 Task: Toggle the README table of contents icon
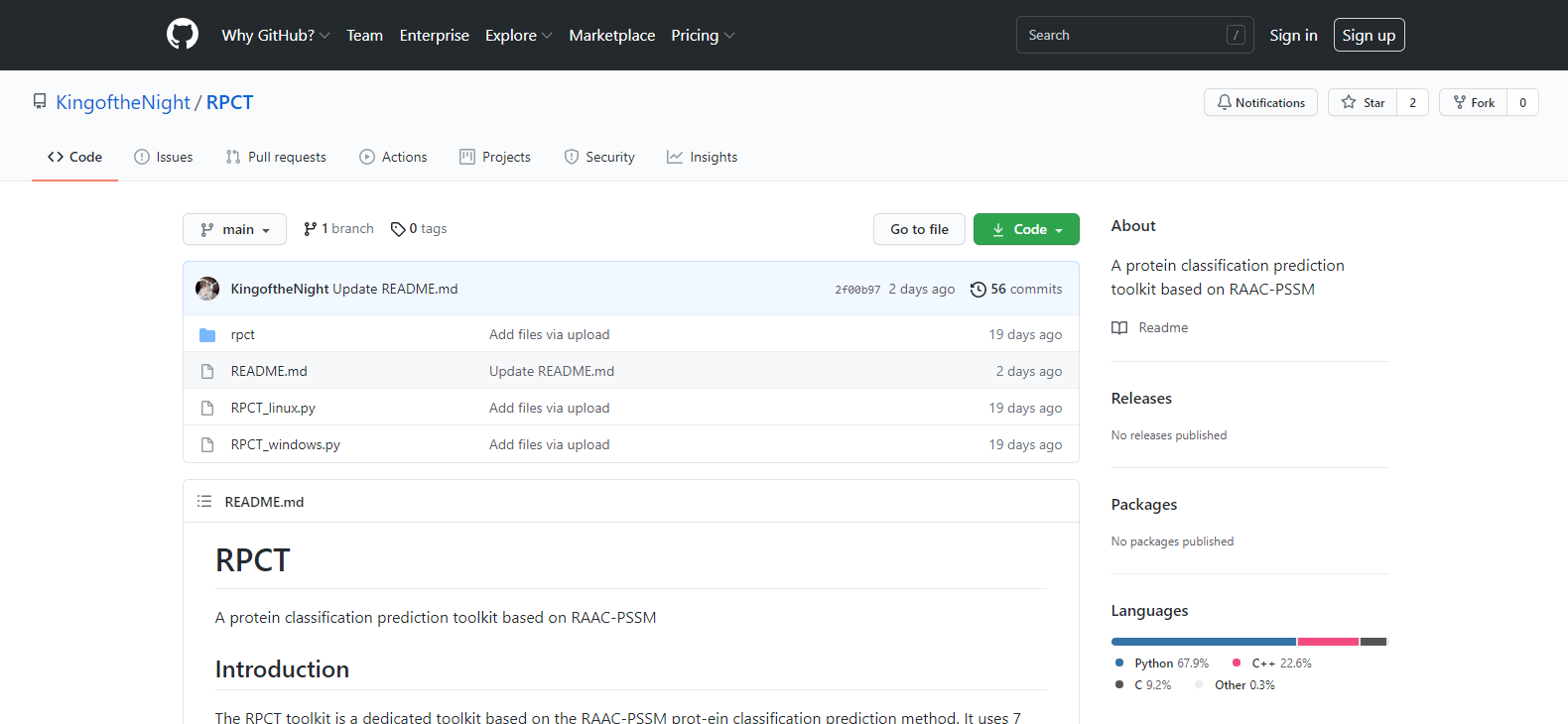tap(204, 502)
